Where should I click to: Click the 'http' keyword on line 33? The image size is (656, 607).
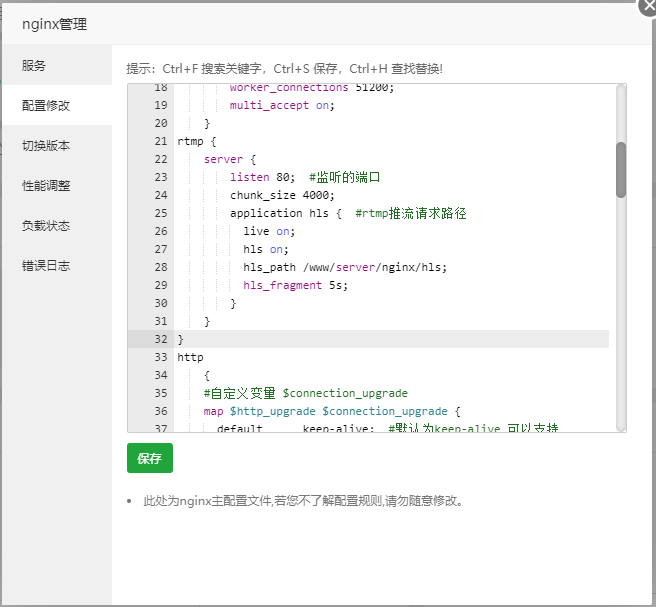[190, 357]
